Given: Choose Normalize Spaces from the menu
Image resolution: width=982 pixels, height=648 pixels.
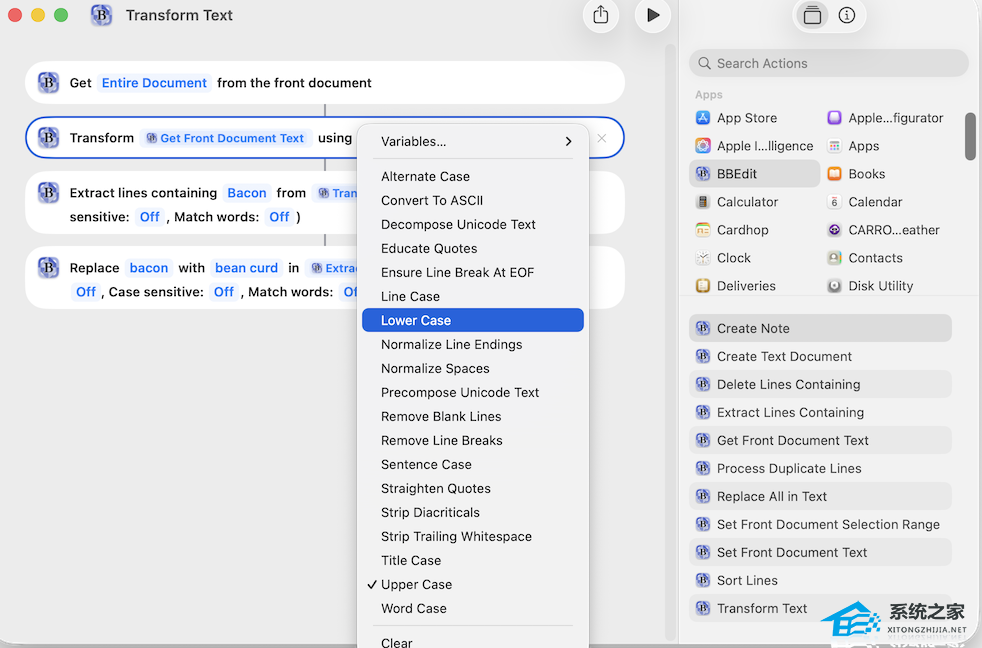Looking at the screenshot, I should tap(473, 368).
